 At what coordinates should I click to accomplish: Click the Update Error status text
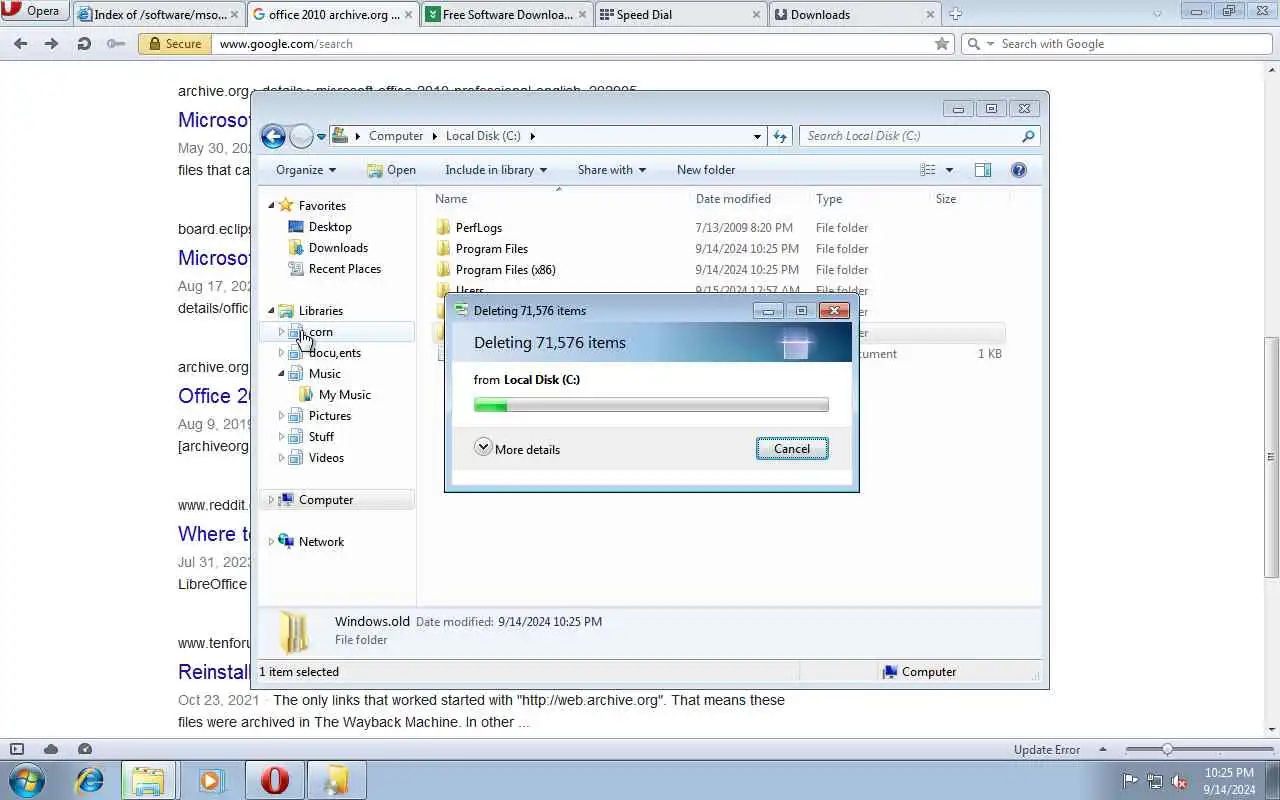tap(1047, 749)
